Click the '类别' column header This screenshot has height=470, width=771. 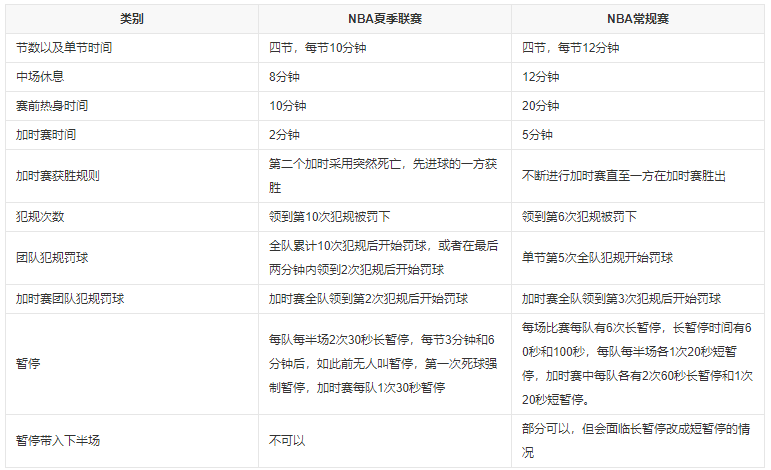tap(132, 19)
